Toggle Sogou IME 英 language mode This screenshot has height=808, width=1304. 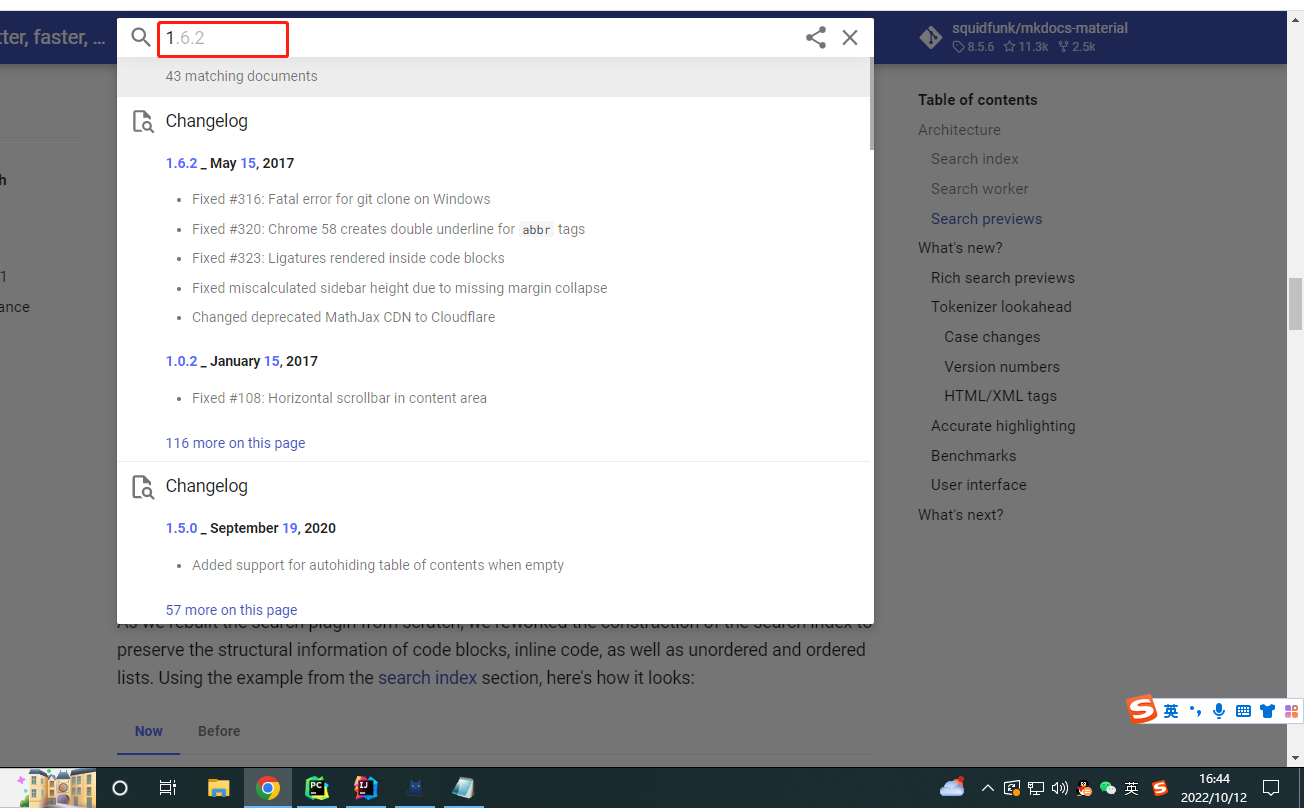click(x=1170, y=711)
